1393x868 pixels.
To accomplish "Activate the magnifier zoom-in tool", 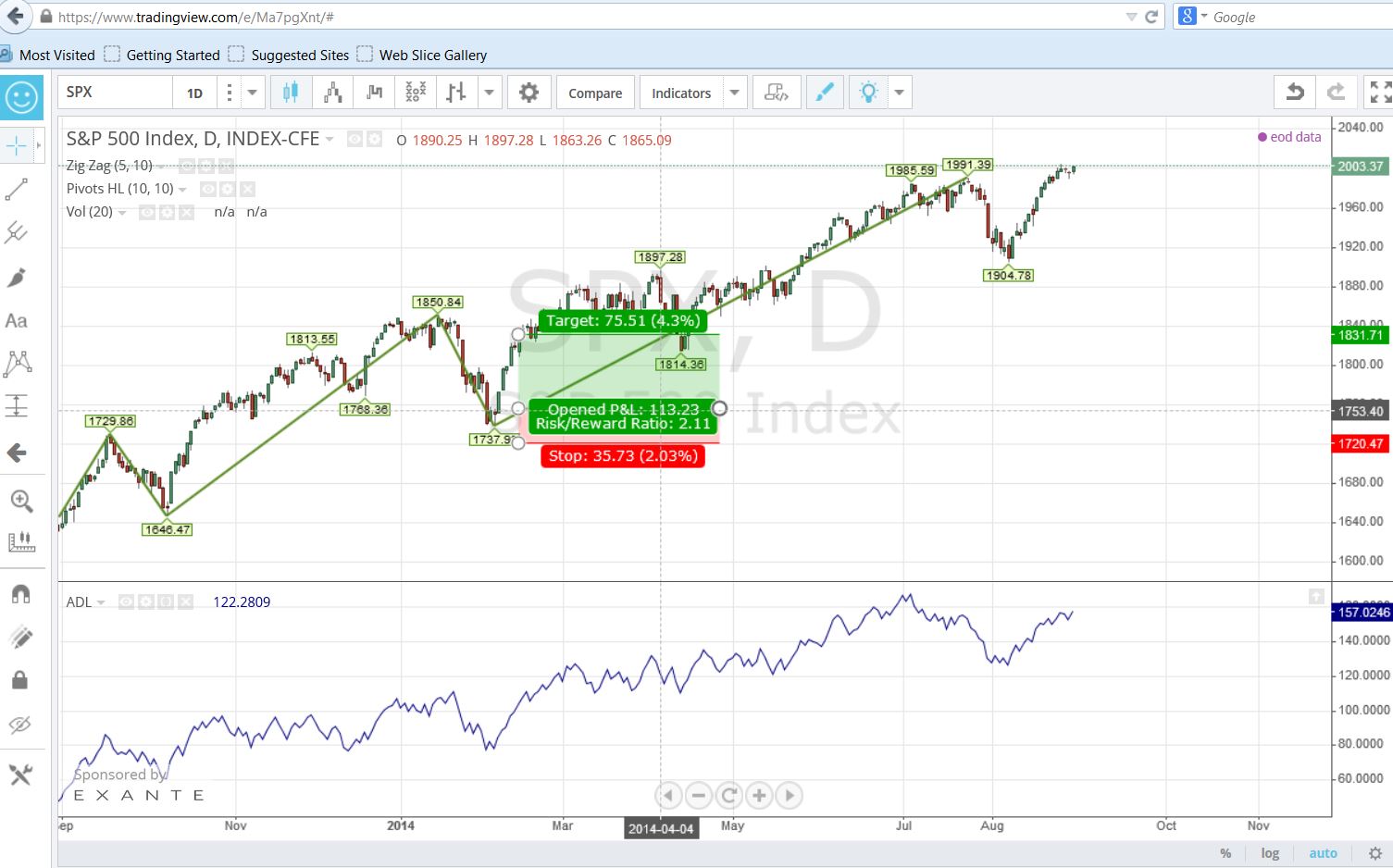I will tap(20, 501).
